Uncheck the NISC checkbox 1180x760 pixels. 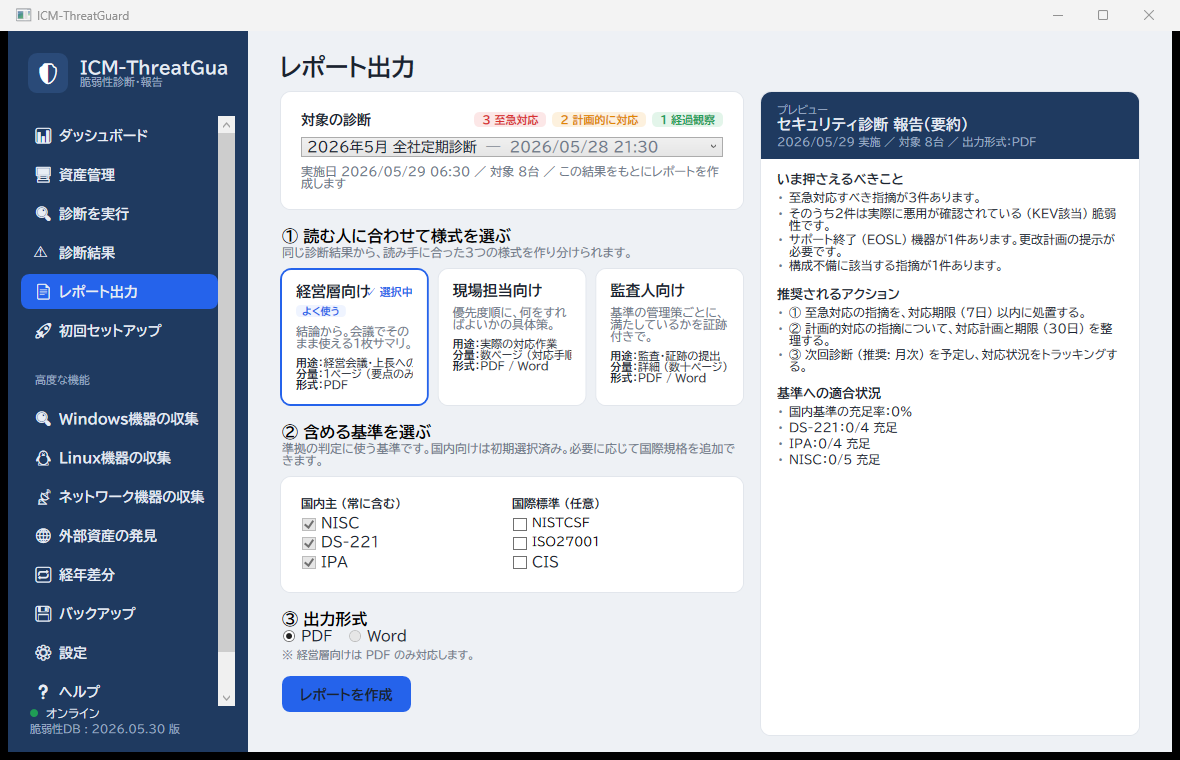pos(309,524)
